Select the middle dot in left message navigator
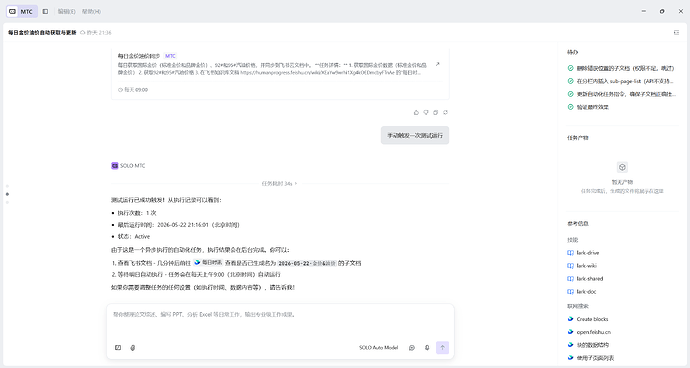Viewport: 690px width, 368px height. (7, 194)
